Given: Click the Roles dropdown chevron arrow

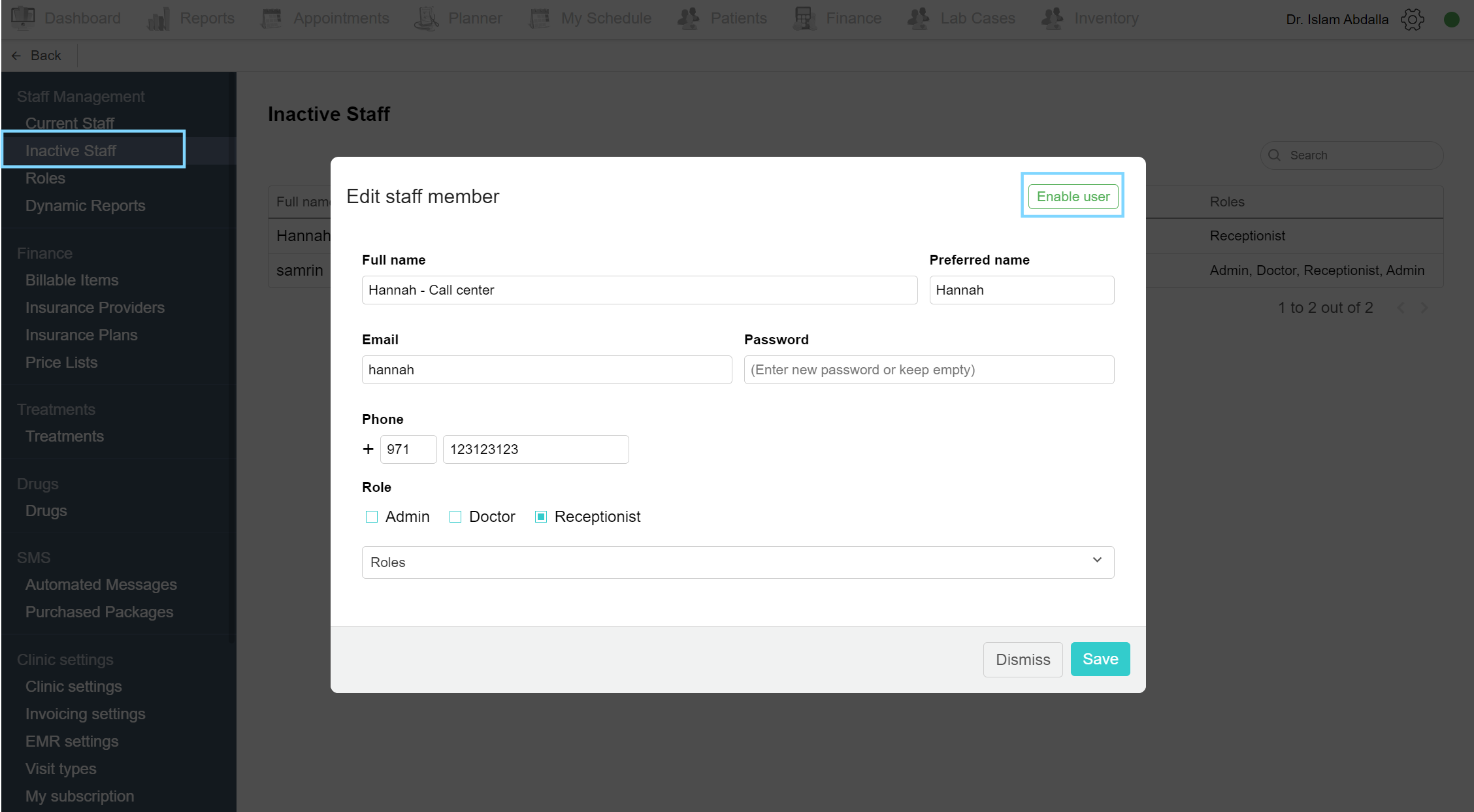Looking at the screenshot, I should click(x=1097, y=560).
